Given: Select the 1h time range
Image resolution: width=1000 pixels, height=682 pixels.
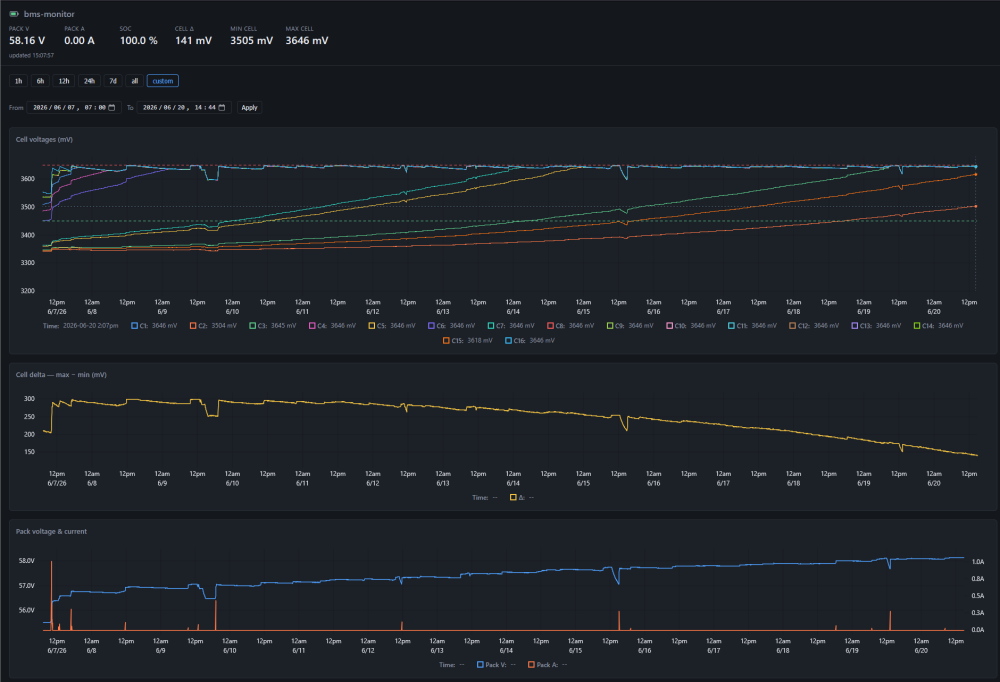Looking at the screenshot, I should point(18,81).
